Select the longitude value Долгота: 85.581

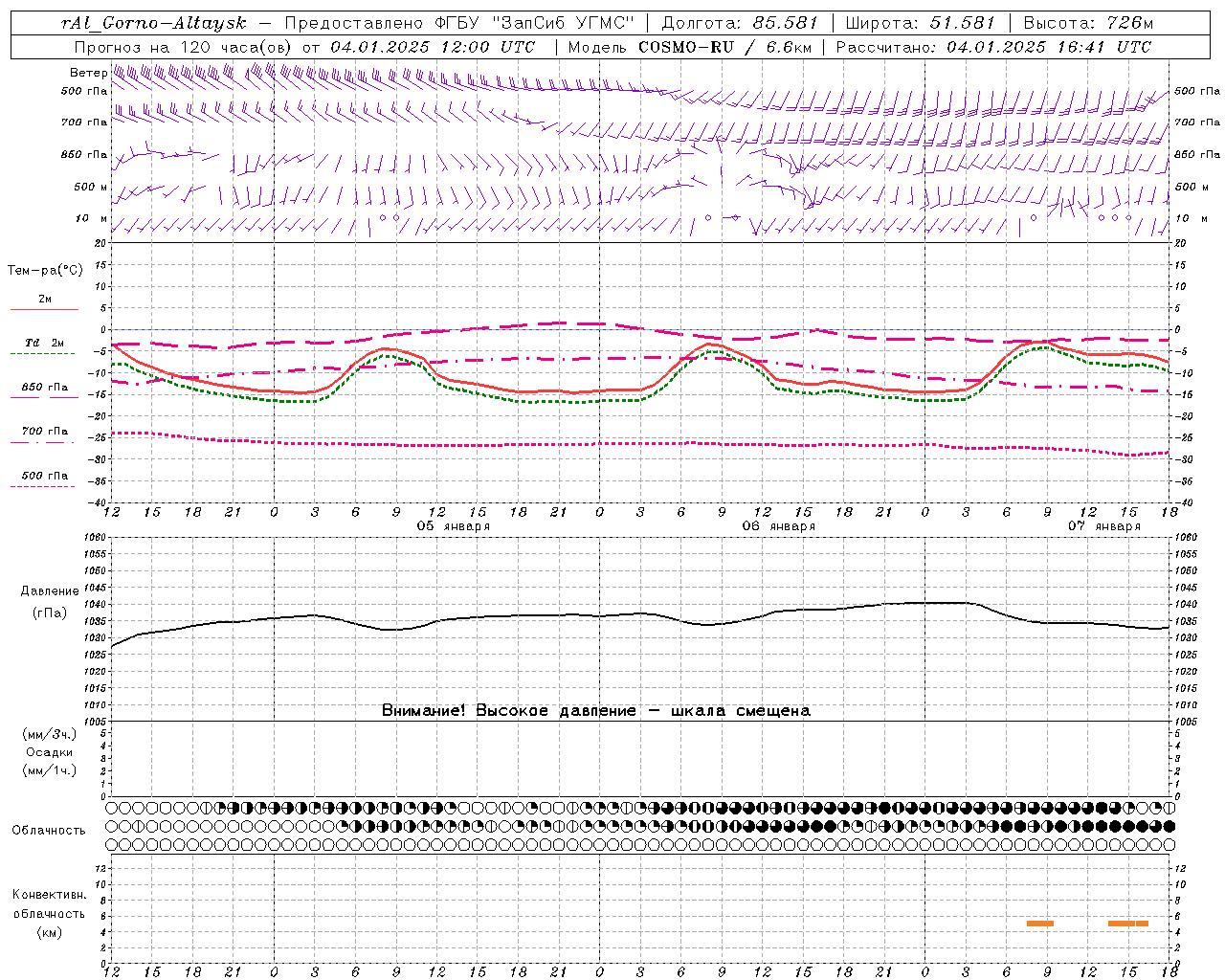tap(740, 23)
